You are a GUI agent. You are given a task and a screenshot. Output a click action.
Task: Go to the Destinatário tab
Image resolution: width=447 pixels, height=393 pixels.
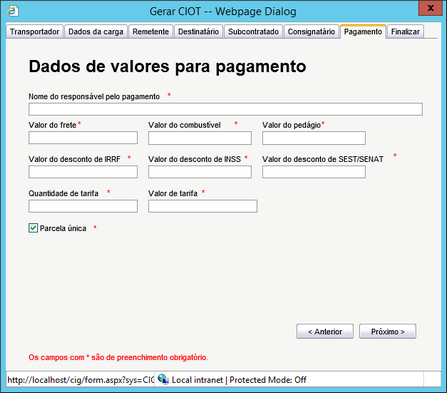pyautogui.click(x=198, y=32)
